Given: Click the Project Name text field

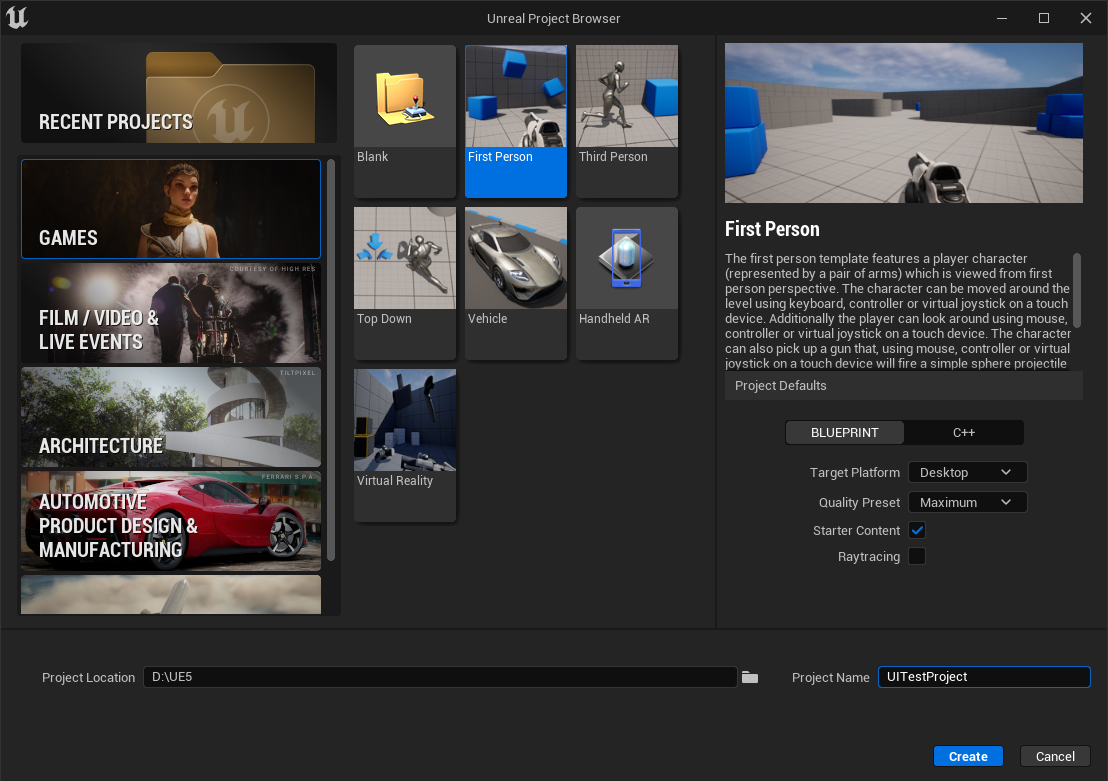Looking at the screenshot, I should pos(984,677).
